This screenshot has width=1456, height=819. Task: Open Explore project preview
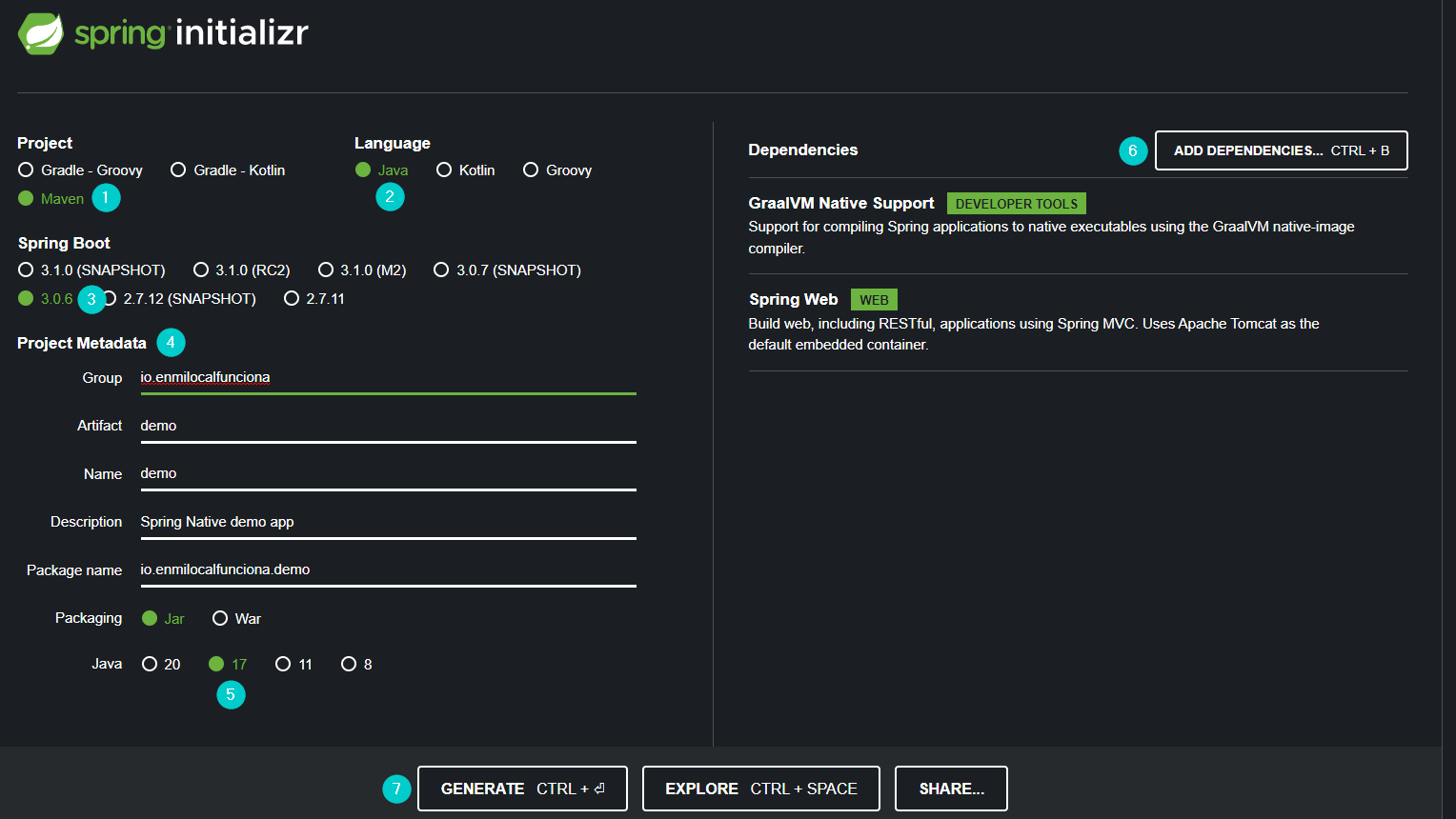coord(760,789)
